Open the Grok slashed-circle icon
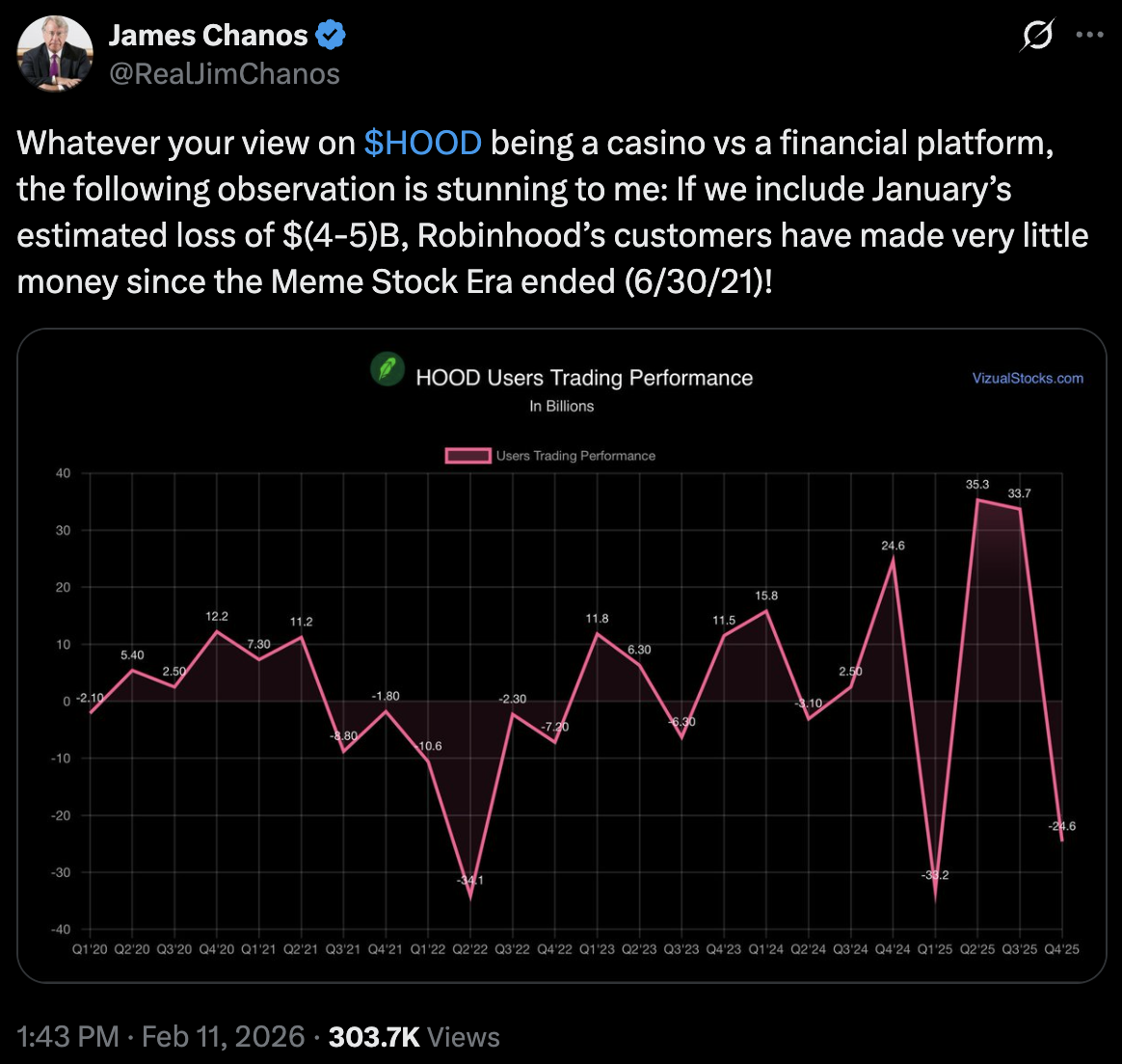The width and height of the screenshot is (1122, 1064). (x=1037, y=36)
